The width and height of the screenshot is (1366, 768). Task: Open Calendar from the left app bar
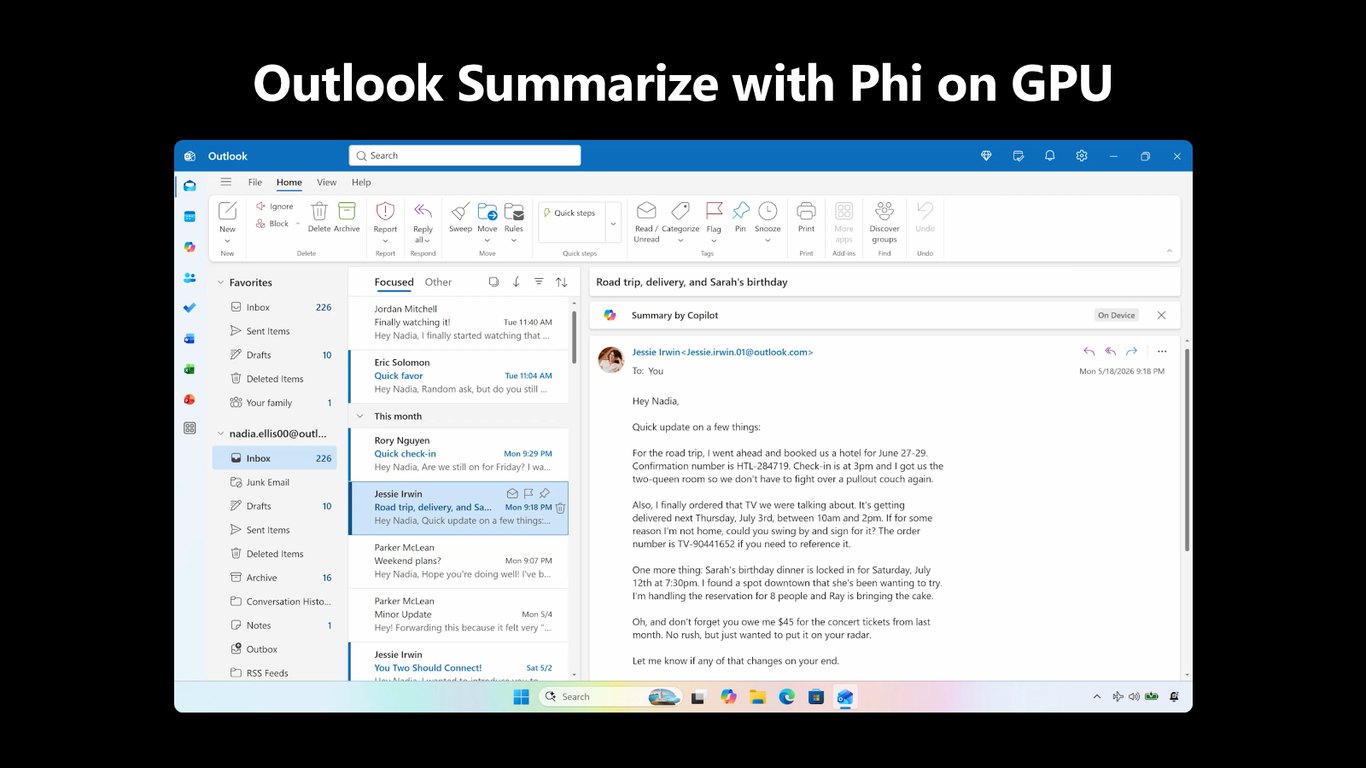click(189, 216)
